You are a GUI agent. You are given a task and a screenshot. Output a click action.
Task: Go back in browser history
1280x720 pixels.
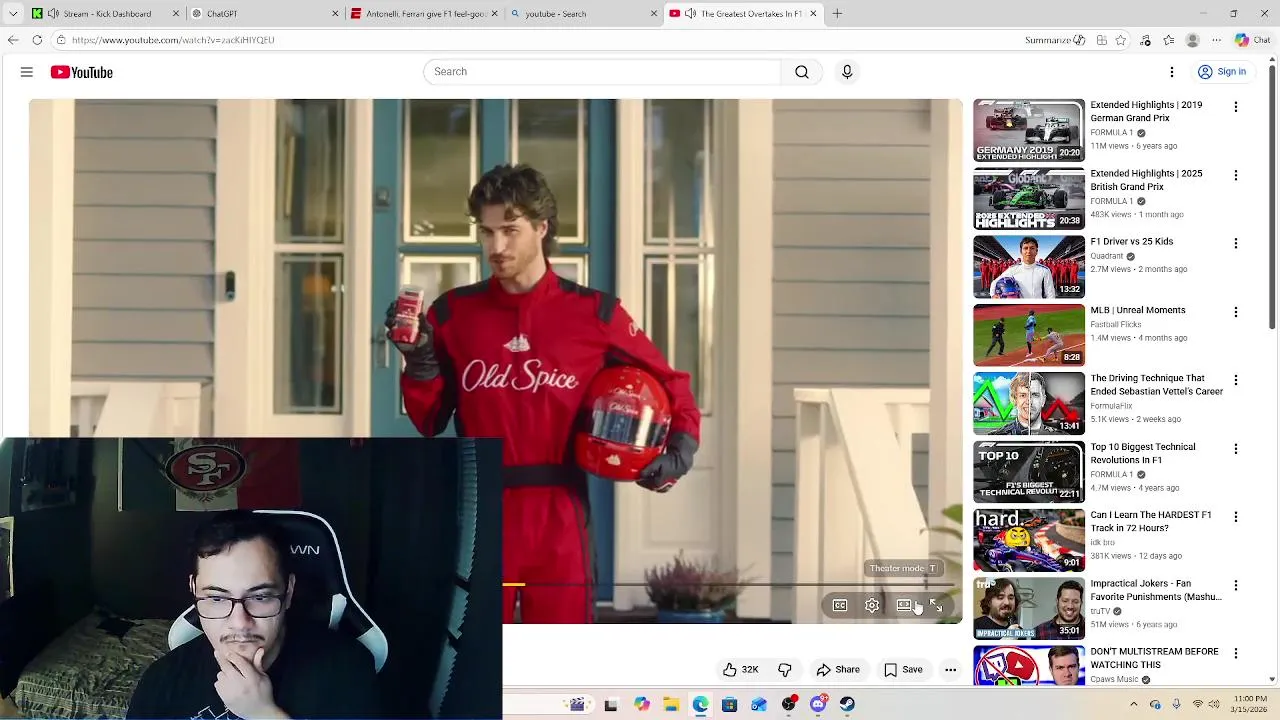coord(12,40)
